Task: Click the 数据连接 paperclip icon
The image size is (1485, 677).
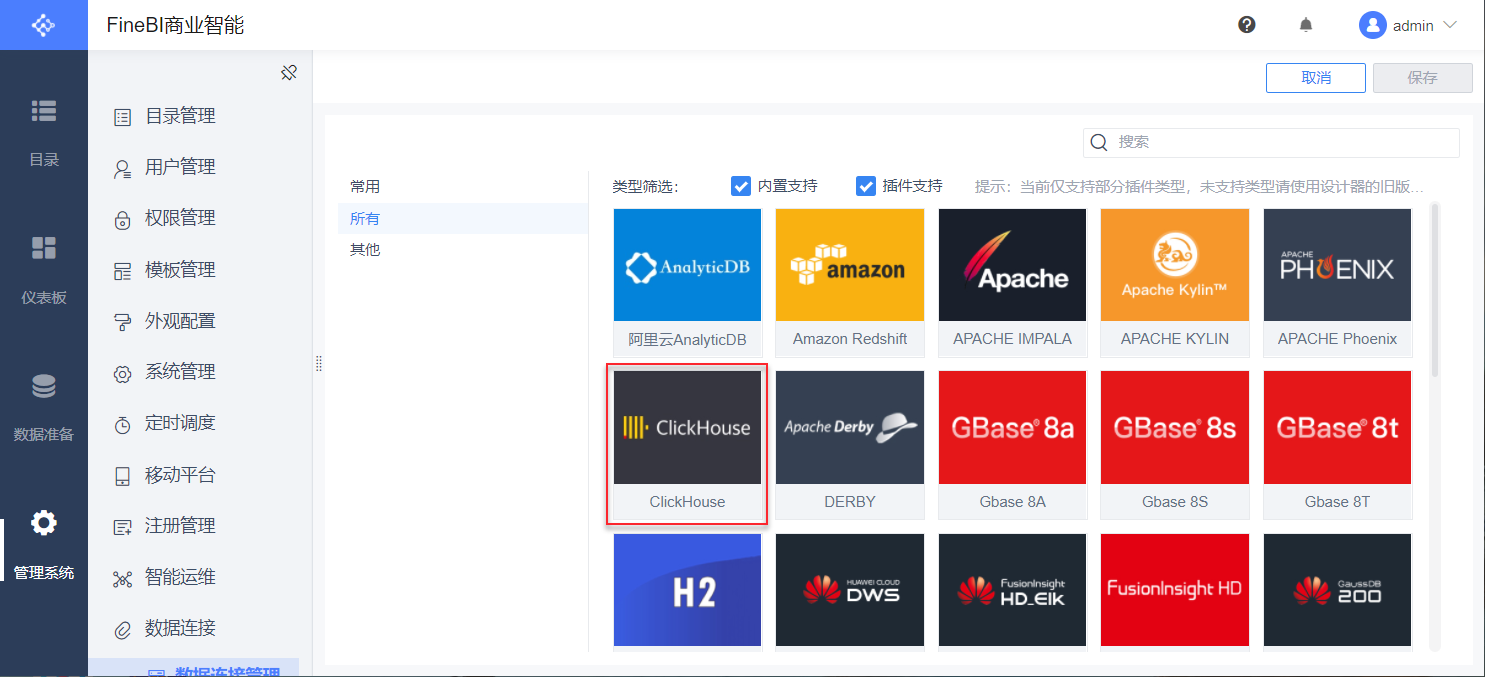Action: pos(123,630)
